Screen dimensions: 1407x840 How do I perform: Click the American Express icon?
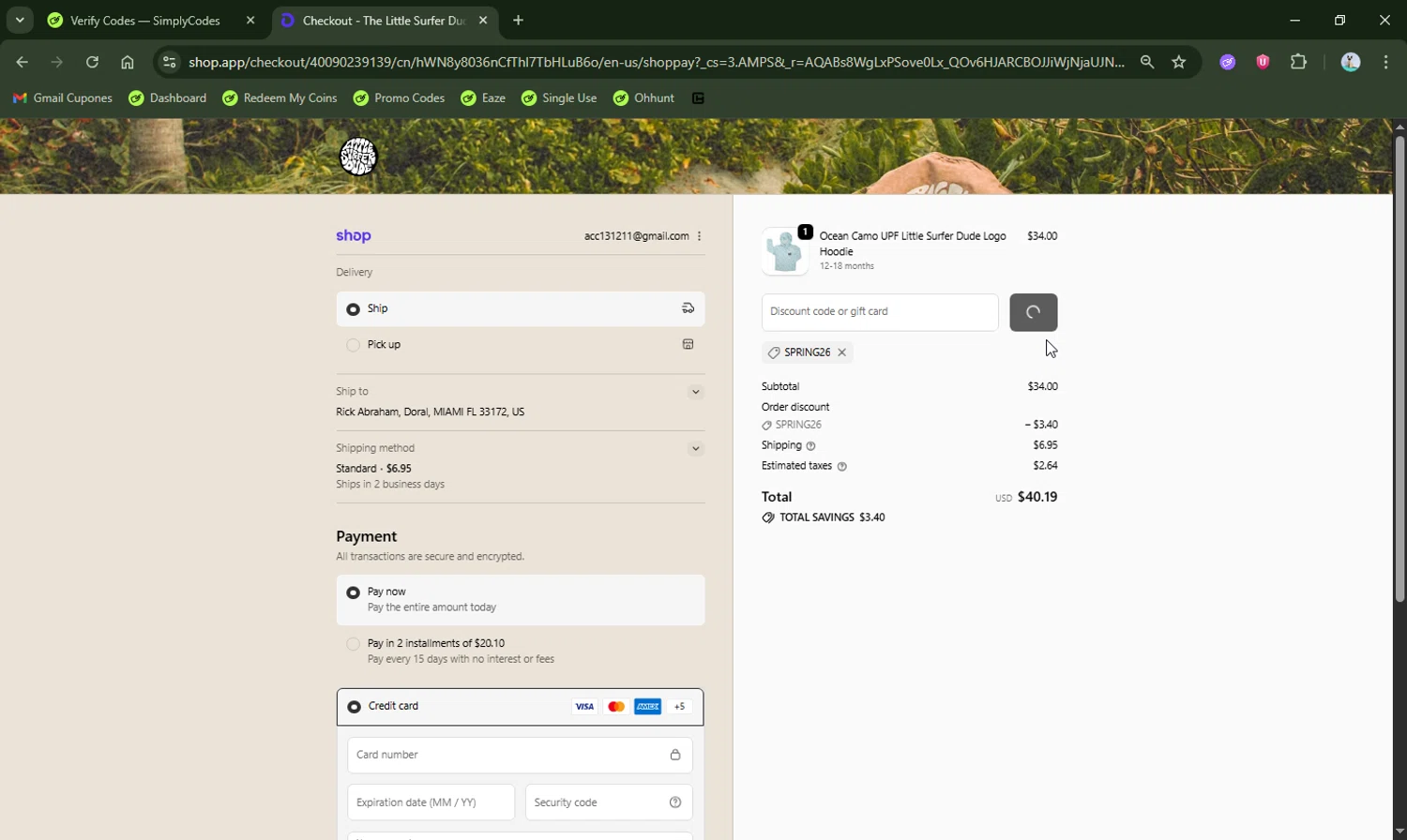[648, 707]
